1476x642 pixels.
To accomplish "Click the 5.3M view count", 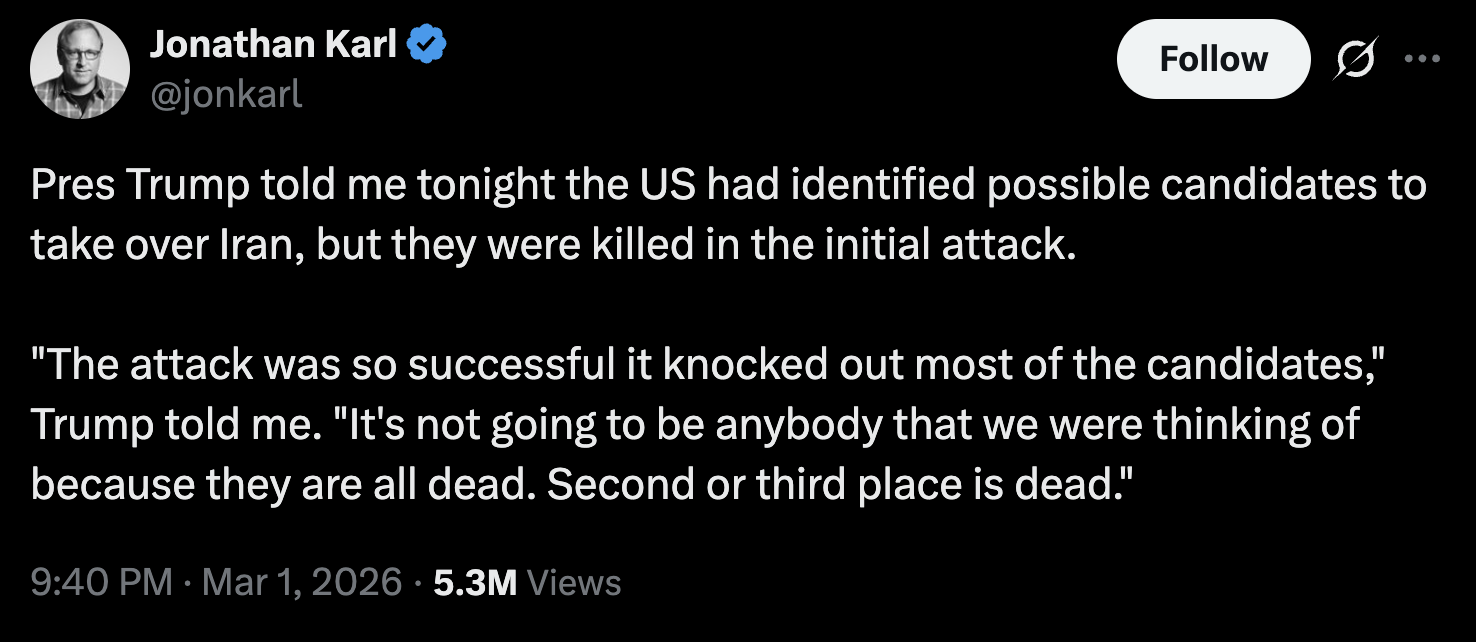I will [x=475, y=582].
